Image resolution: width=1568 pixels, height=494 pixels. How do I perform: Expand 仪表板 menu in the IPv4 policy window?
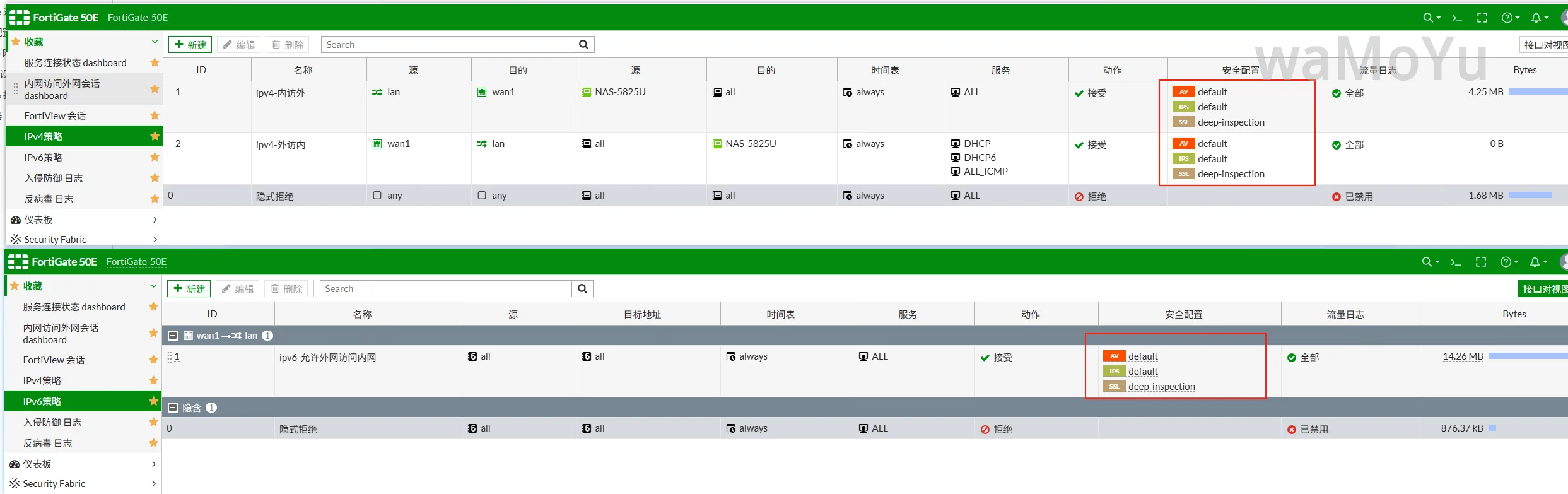[155, 220]
